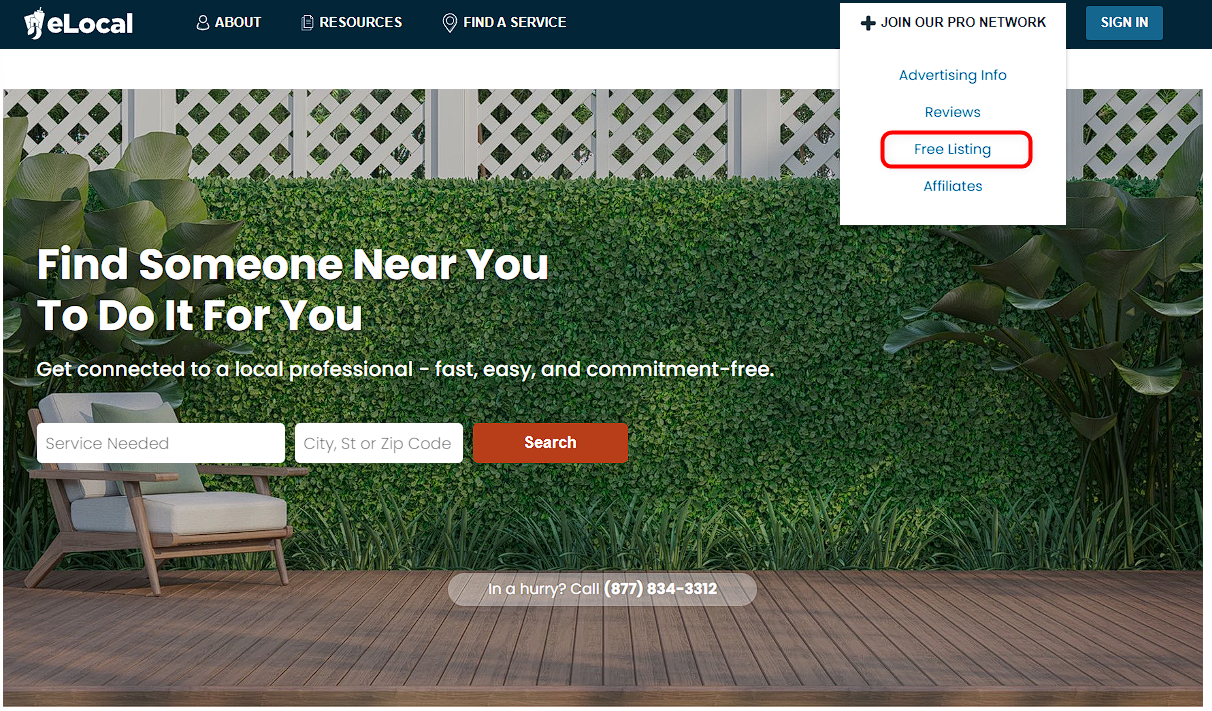The width and height of the screenshot is (1212, 711).
Task: Select Reviews in the pro network menu
Action: pyautogui.click(x=953, y=112)
